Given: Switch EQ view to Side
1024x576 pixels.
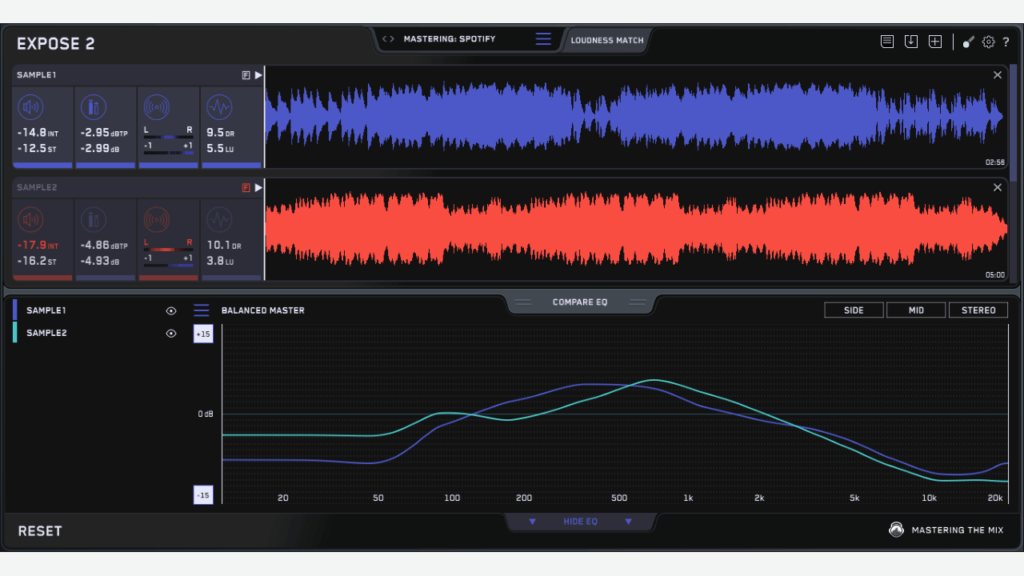Looking at the screenshot, I should tap(854, 310).
